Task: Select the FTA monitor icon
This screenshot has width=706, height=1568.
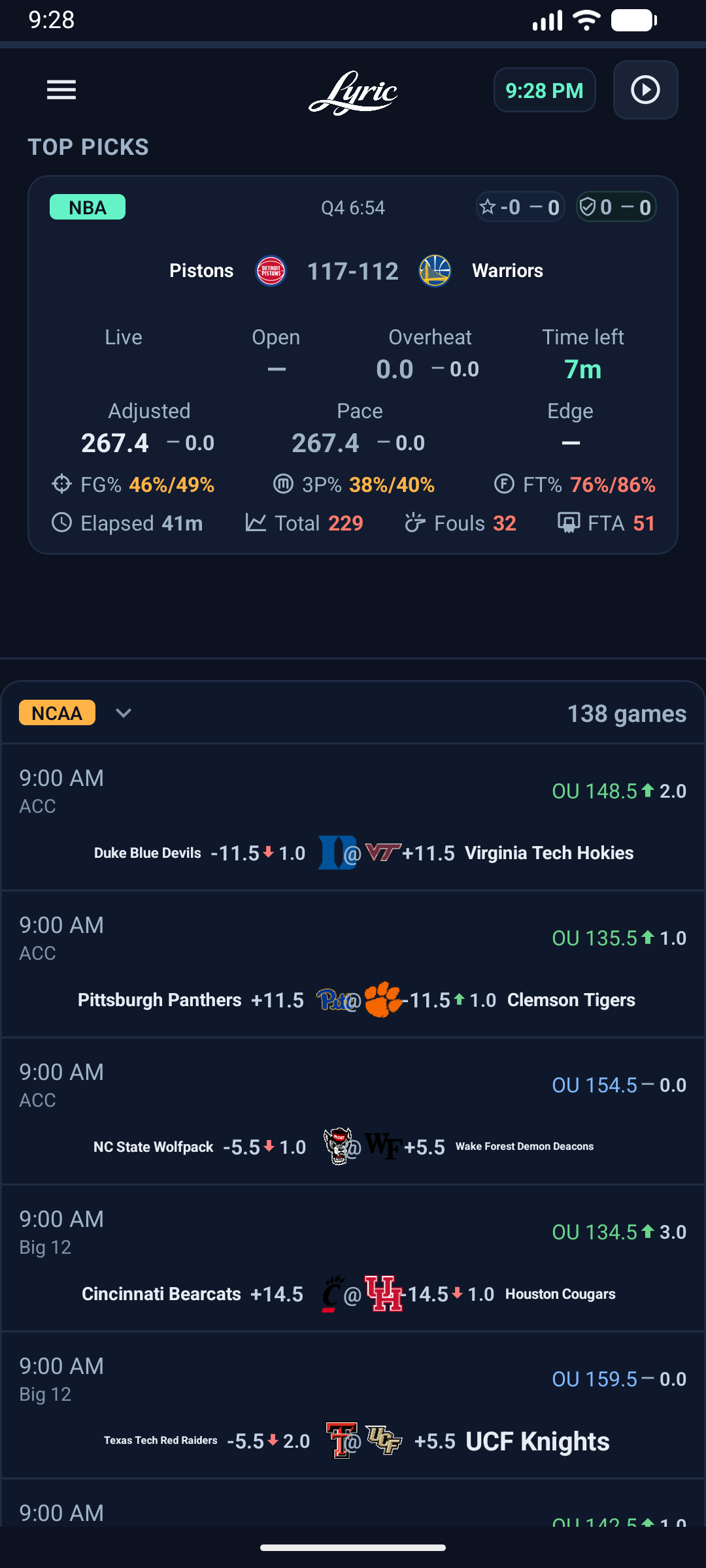Action: (x=567, y=523)
